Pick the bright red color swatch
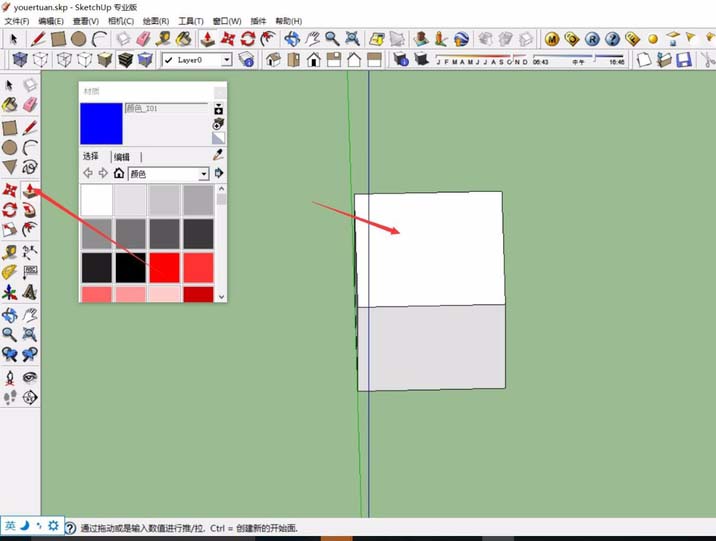This screenshot has height=541, width=716. [163, 267]
